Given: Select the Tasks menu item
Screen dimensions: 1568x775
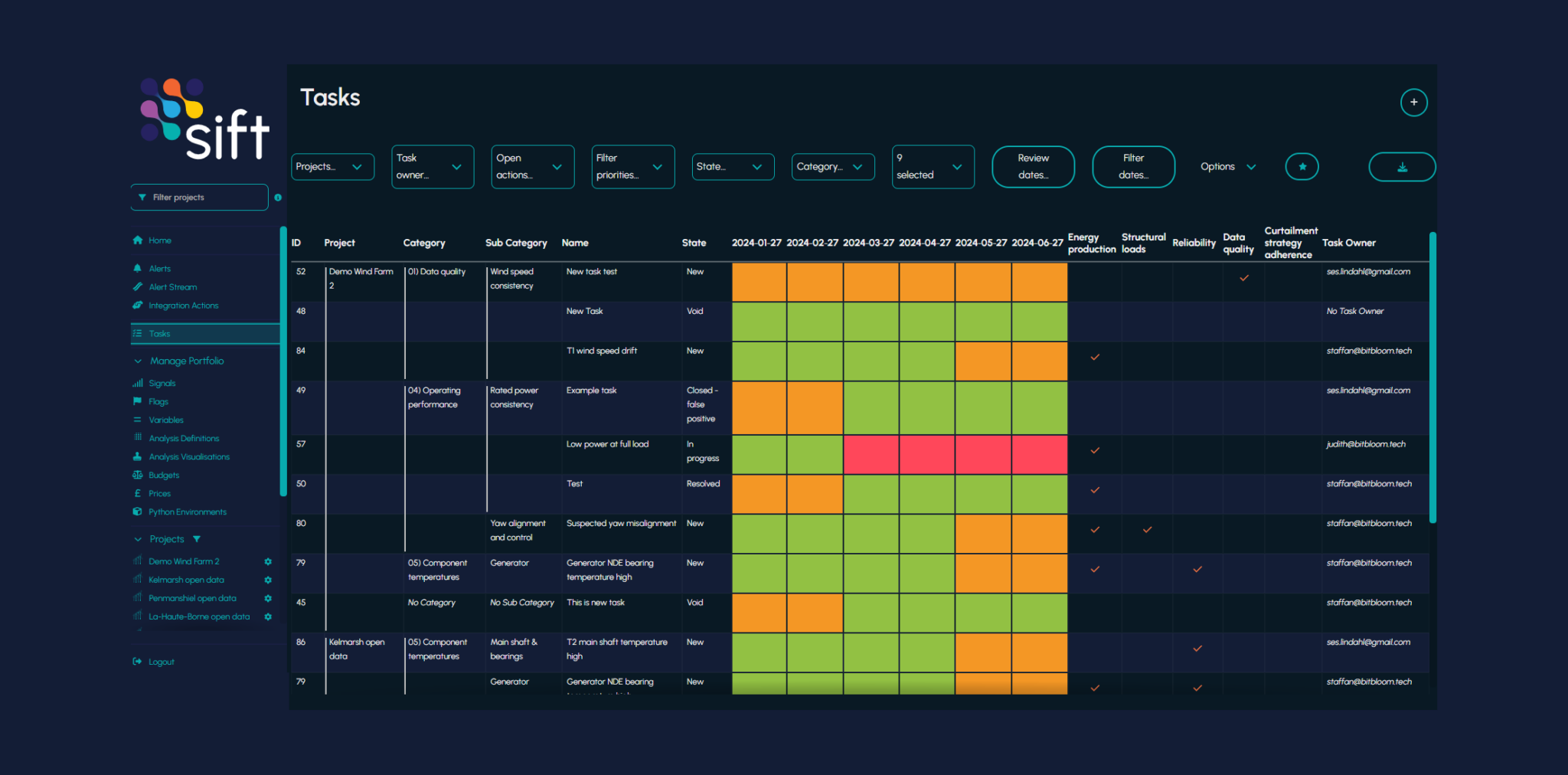Looking at the screenshot, I should tap(160, 333).
